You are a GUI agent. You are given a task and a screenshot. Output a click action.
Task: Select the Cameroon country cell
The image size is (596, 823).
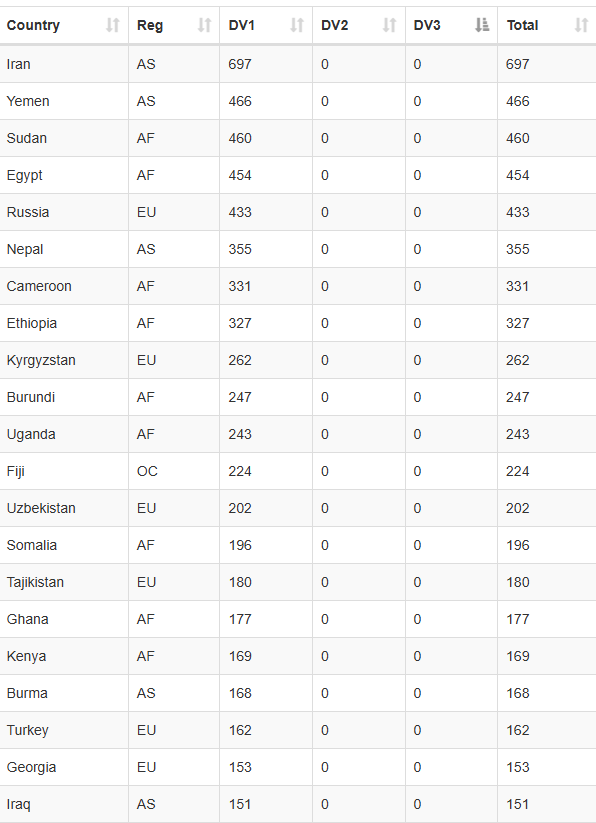click(x=64, y=286)
